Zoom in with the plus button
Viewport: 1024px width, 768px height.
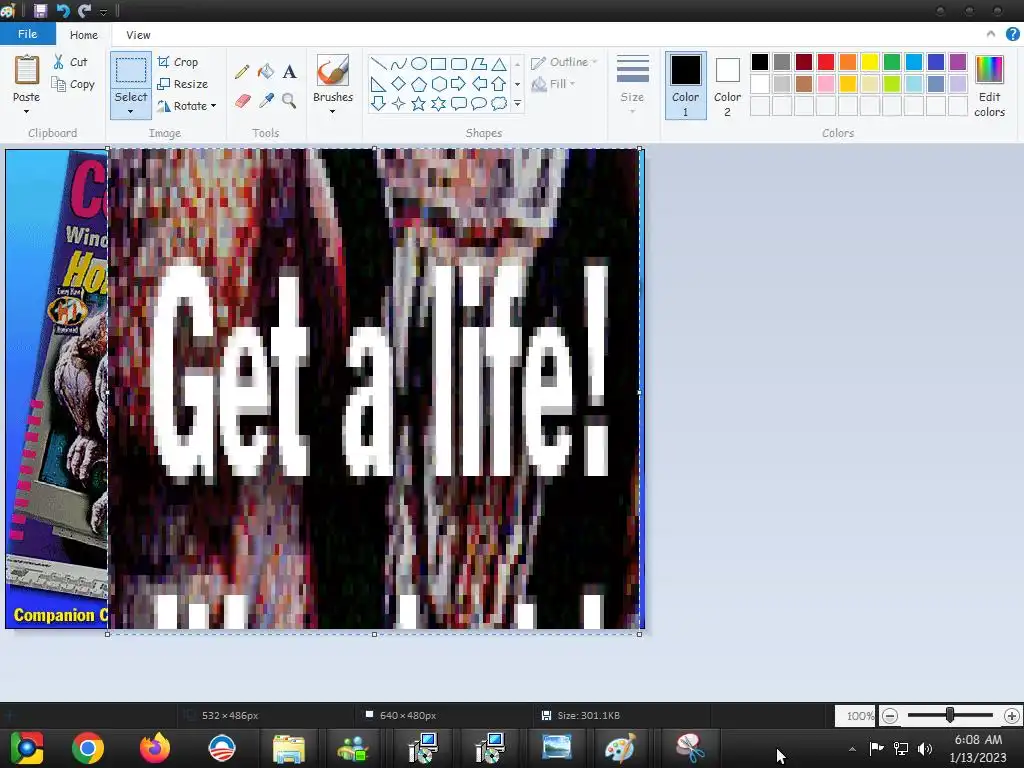1012,716
